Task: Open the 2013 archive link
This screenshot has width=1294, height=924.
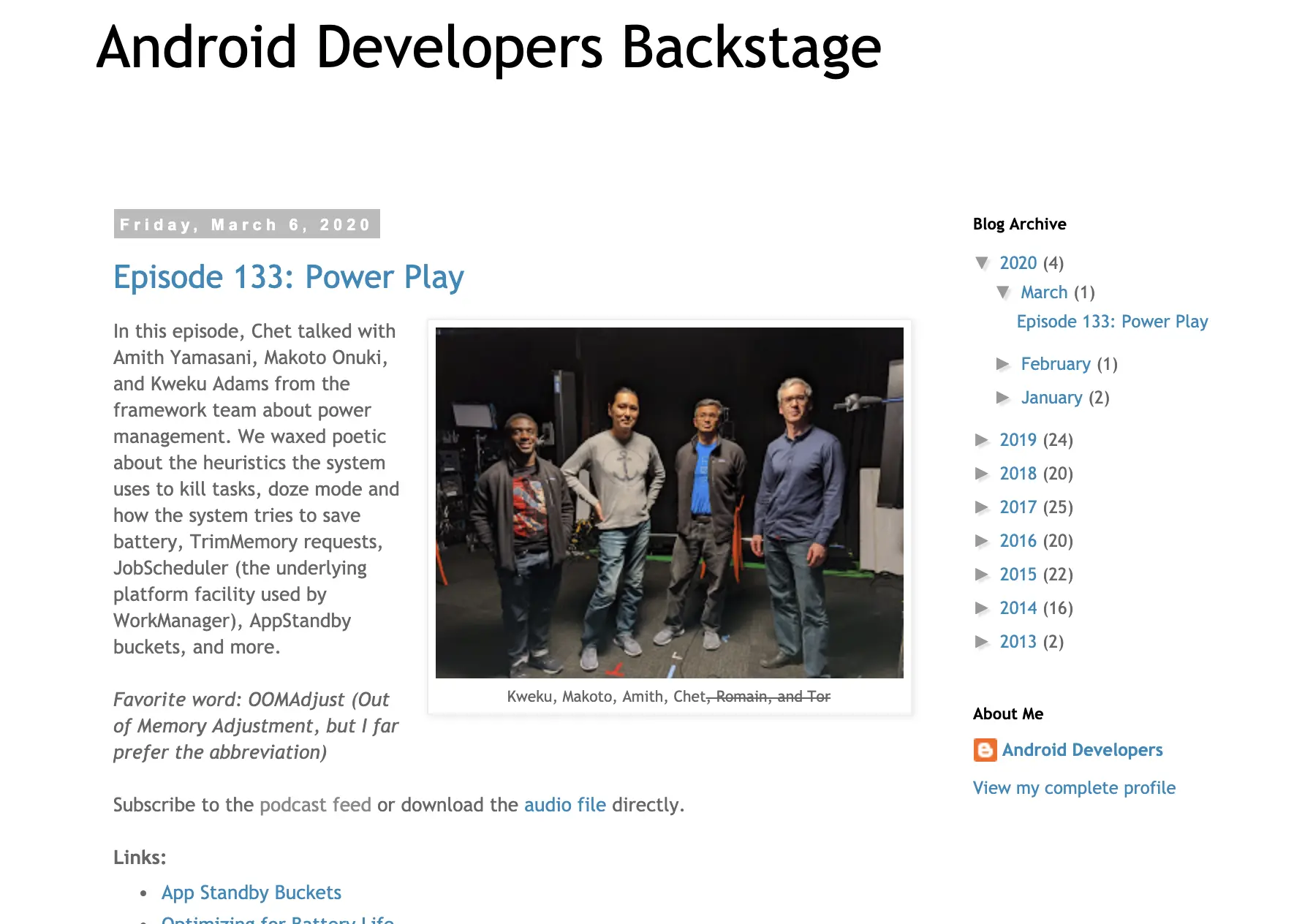Action: click(1018, 642)
